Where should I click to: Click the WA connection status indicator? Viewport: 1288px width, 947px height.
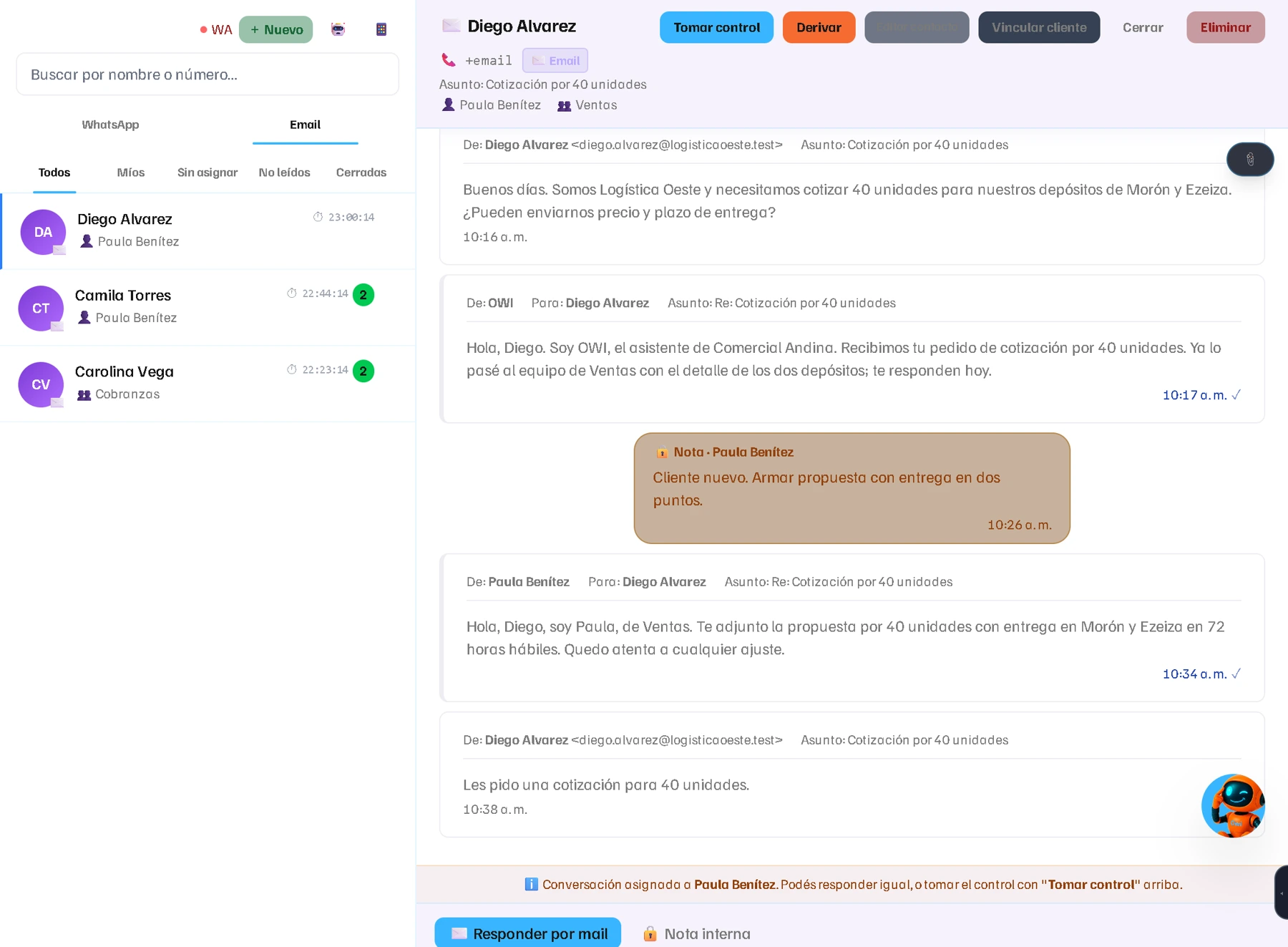215,30
